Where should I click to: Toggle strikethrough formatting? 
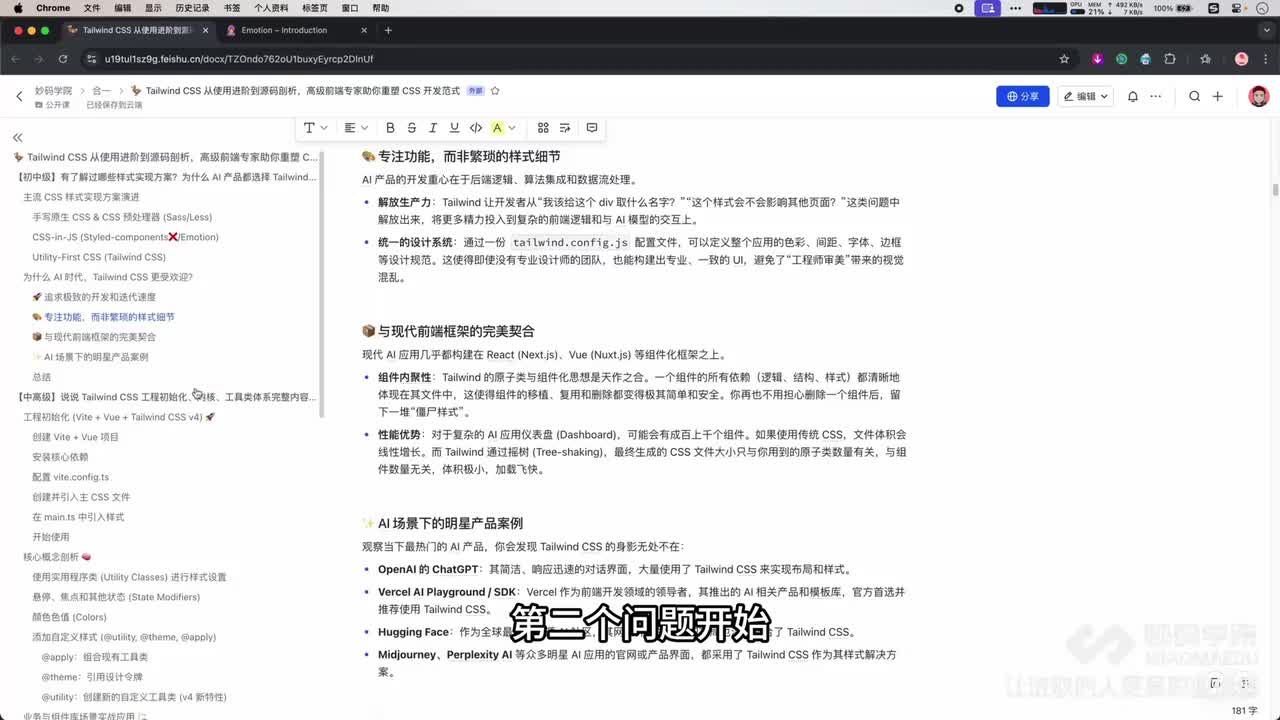tap(411, 128)
